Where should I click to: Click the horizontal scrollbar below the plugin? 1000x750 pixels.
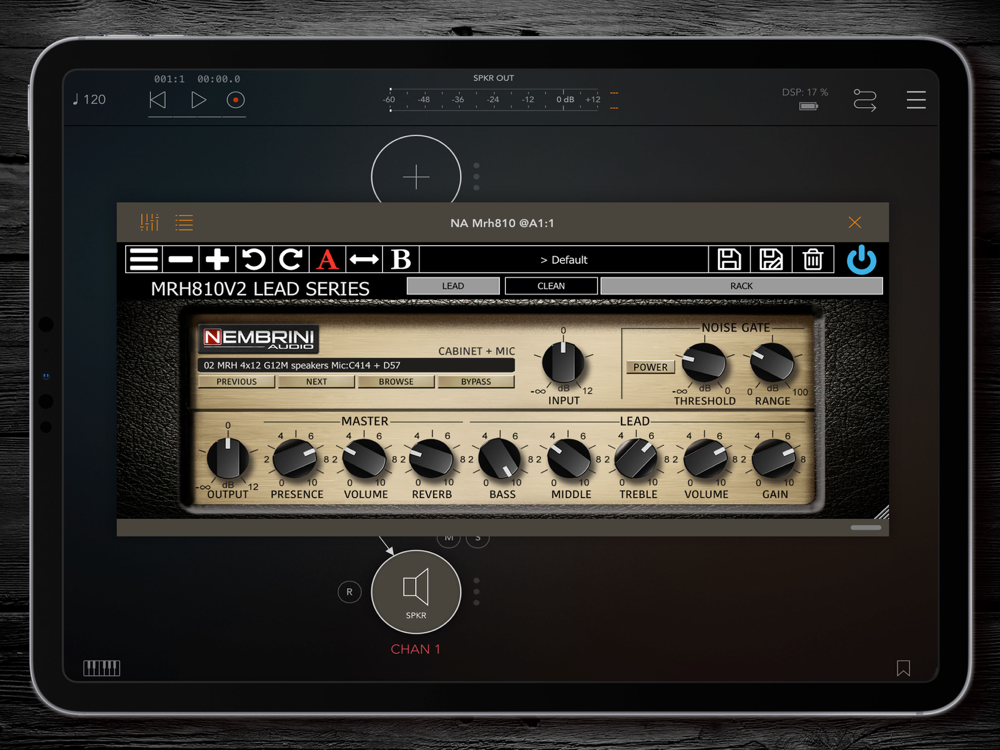865,527
